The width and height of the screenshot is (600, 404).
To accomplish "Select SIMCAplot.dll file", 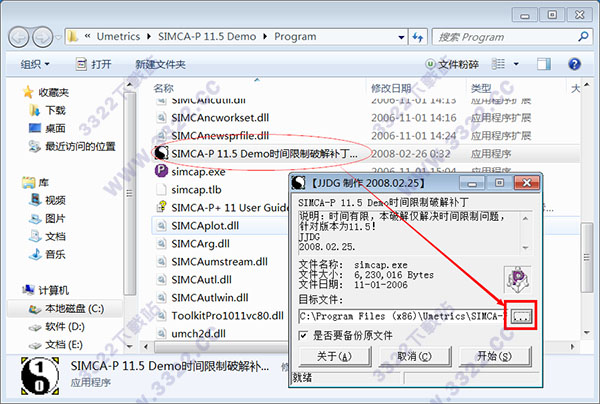I will click(205, 226).
